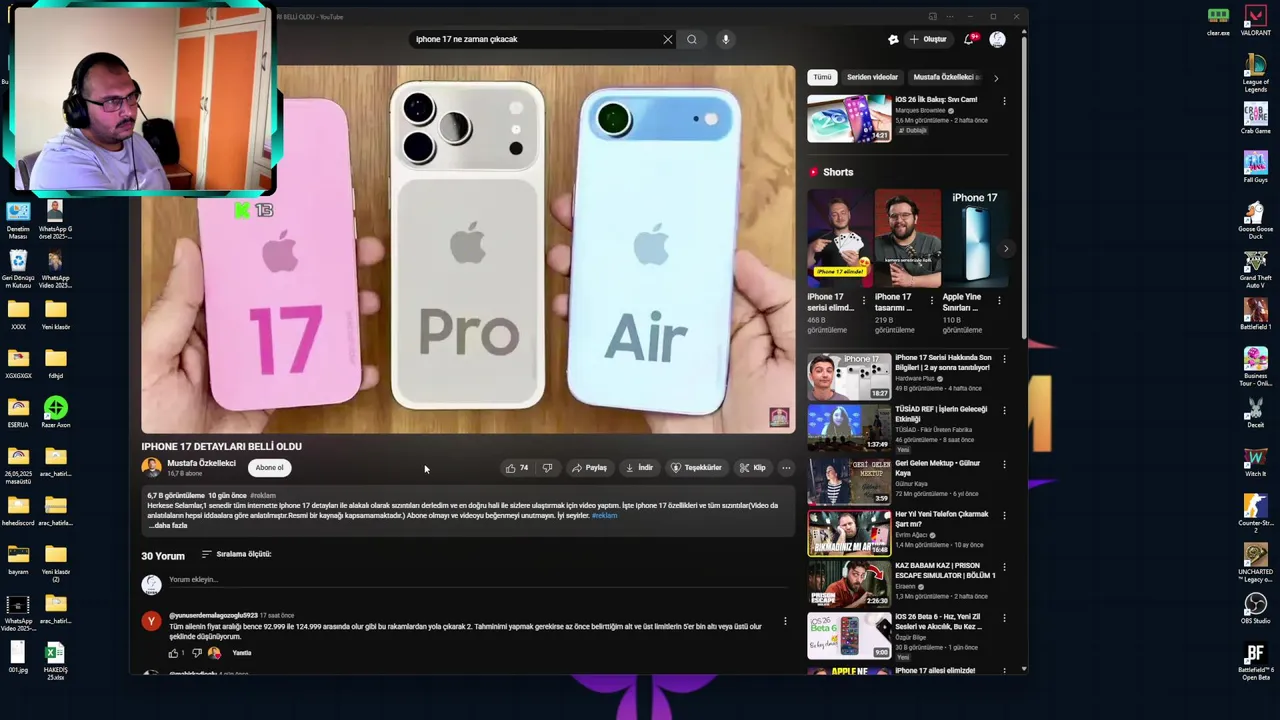Like the first comment about prices
Viewport: 1280px width, 720px height.
point(174,653)
